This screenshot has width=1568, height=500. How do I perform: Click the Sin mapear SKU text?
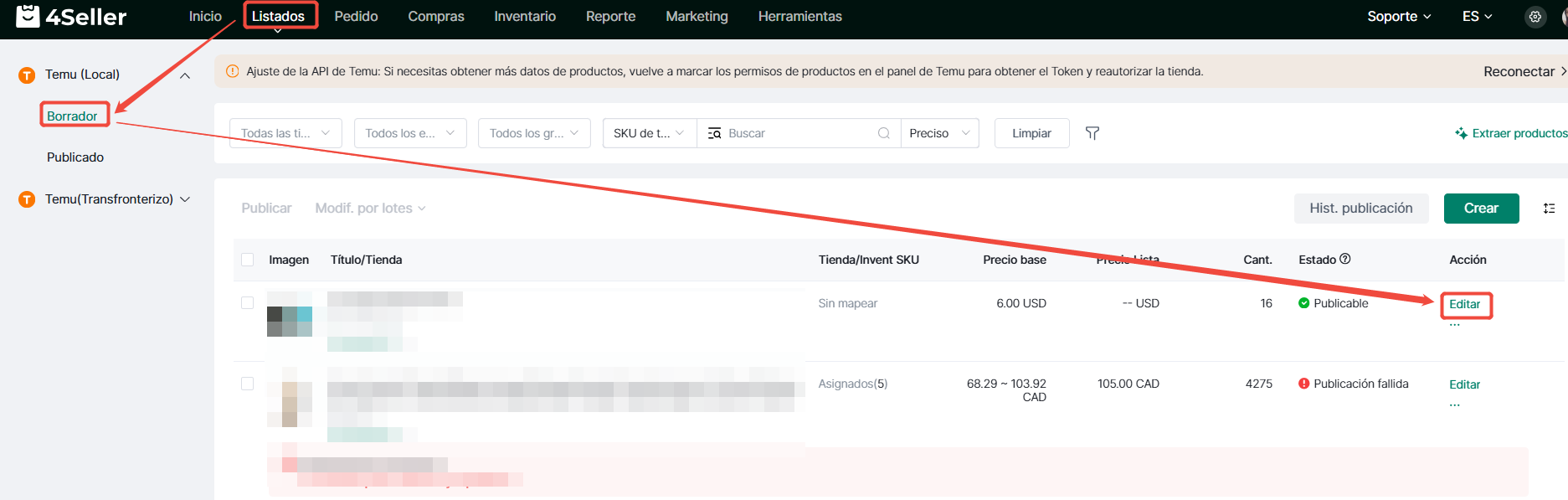coord(847,303)
